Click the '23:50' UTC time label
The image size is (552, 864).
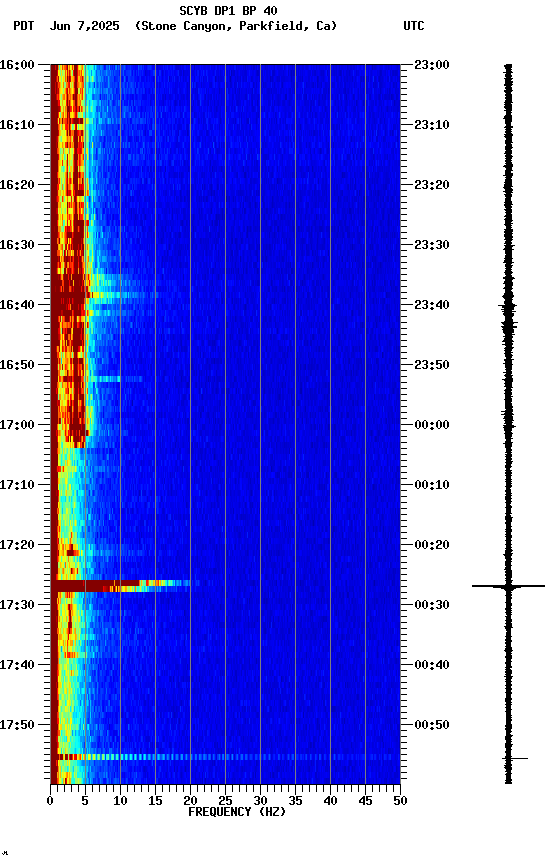coord(432,365)
